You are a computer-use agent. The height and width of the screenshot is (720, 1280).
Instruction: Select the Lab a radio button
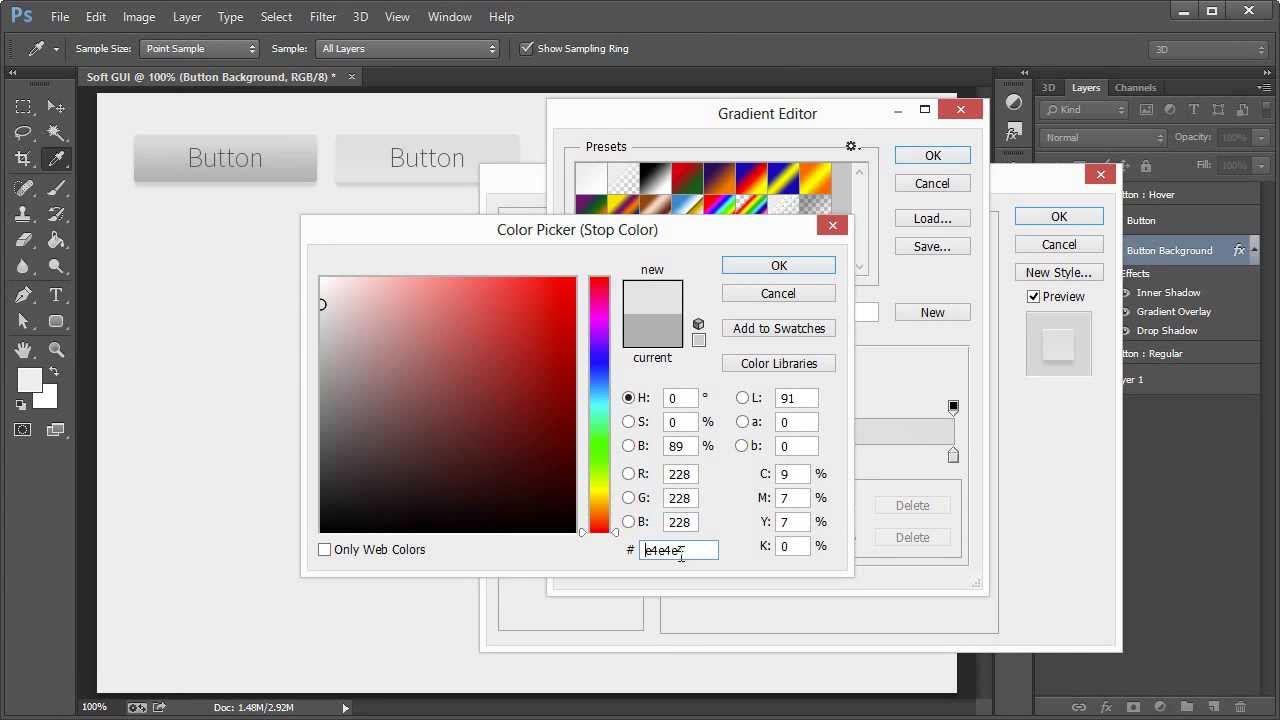tap(742, 422)
